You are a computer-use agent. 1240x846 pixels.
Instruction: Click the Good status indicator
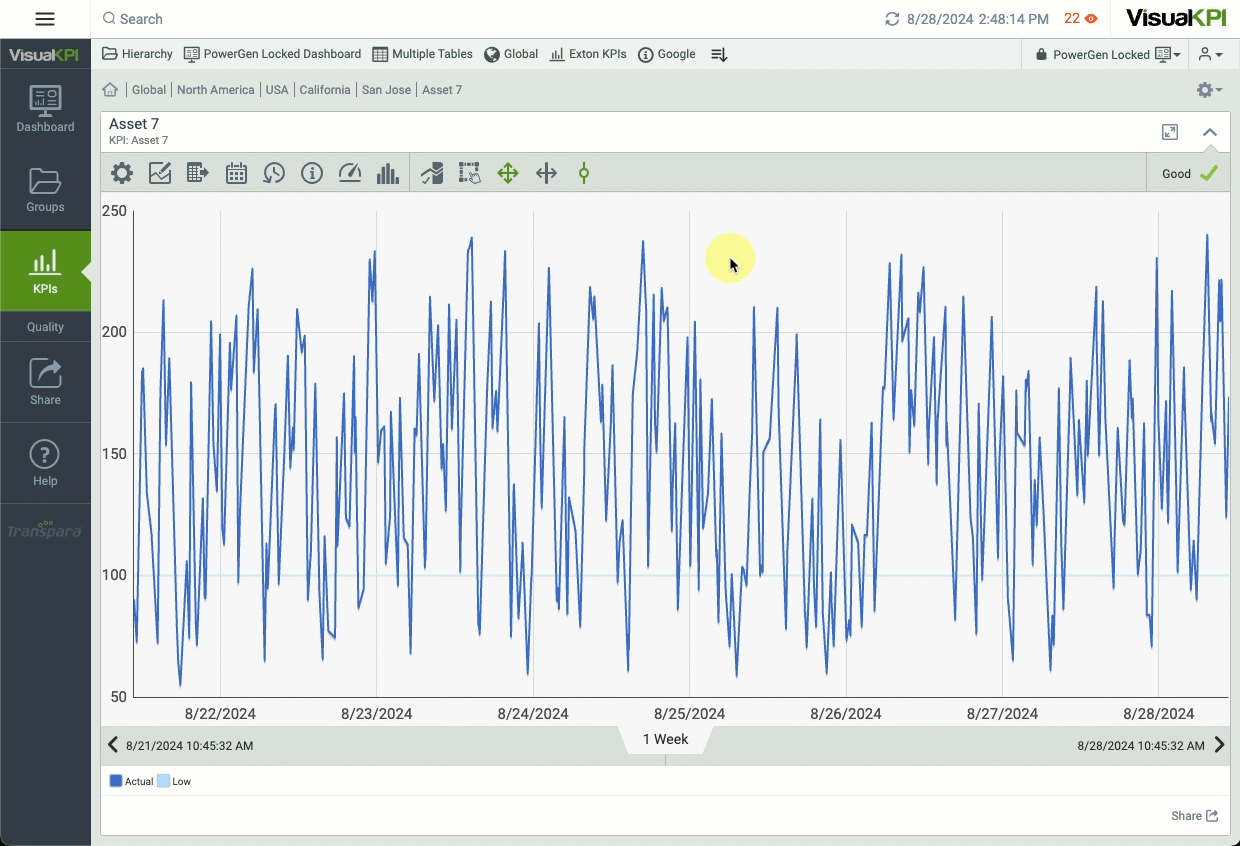click(x=1189, y=173)
